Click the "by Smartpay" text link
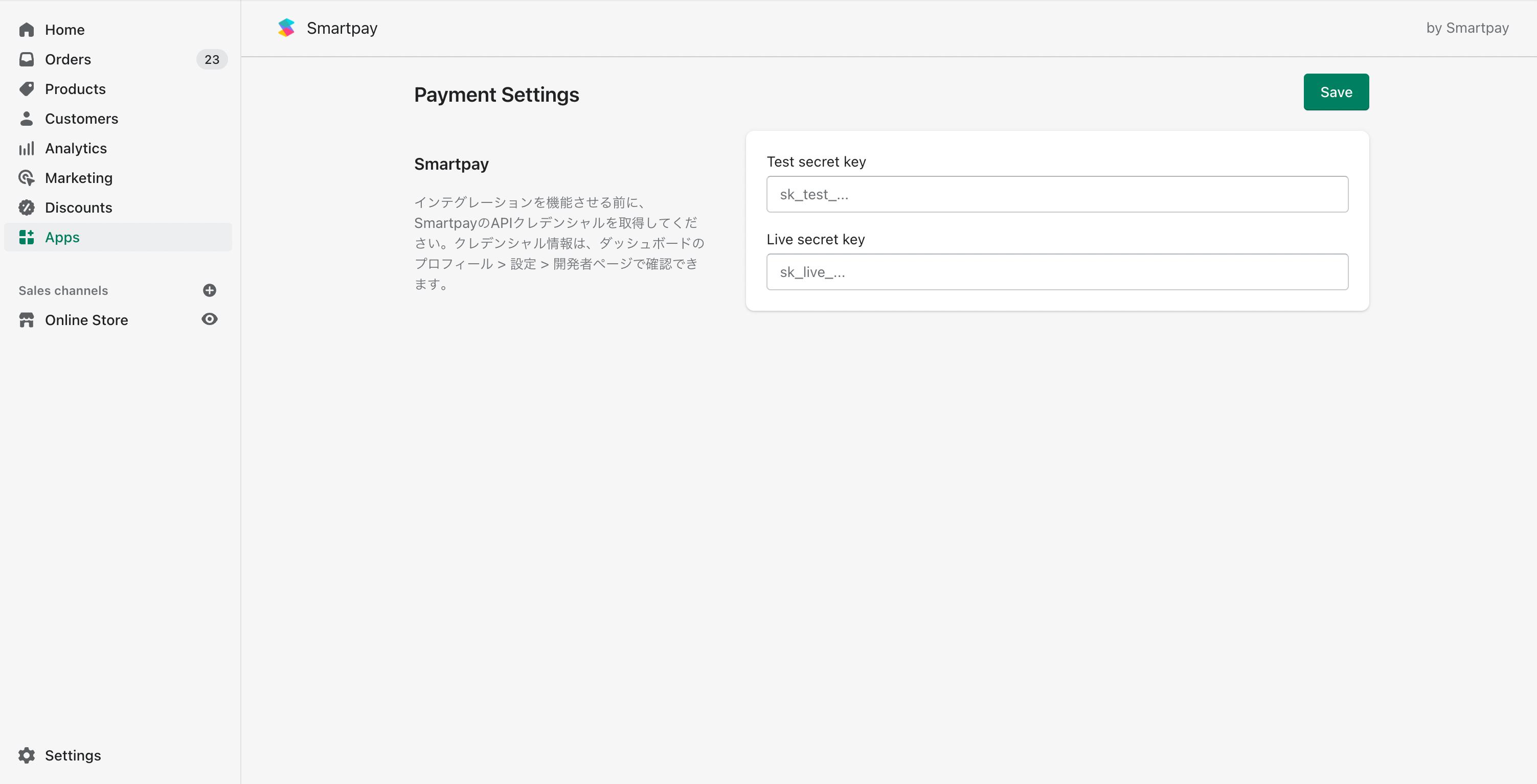1537x784 pixels. [1467, 28]
